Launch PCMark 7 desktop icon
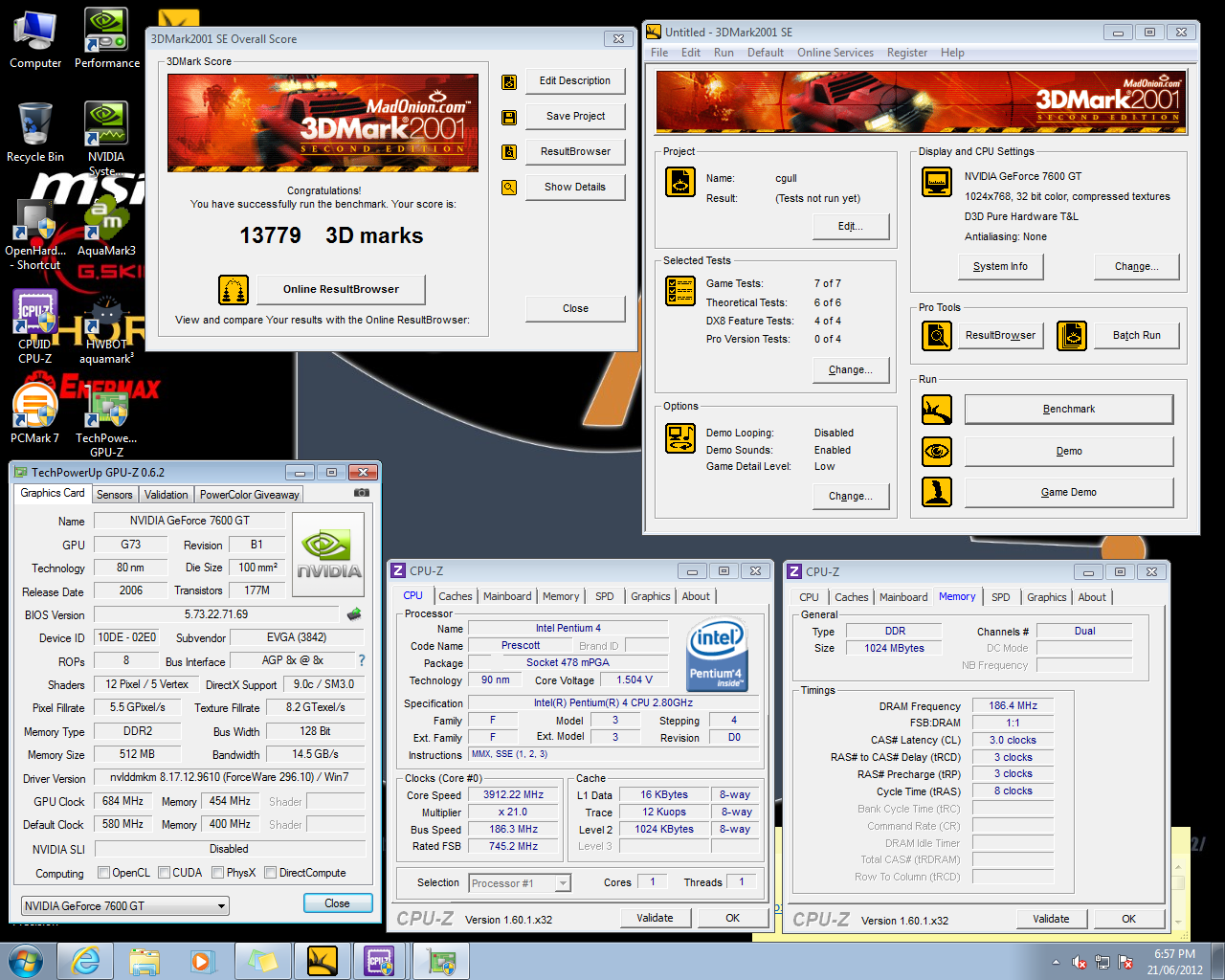The height and width of the screenshot is (980, 1225). pyautogui.click(x=35, y=413)
